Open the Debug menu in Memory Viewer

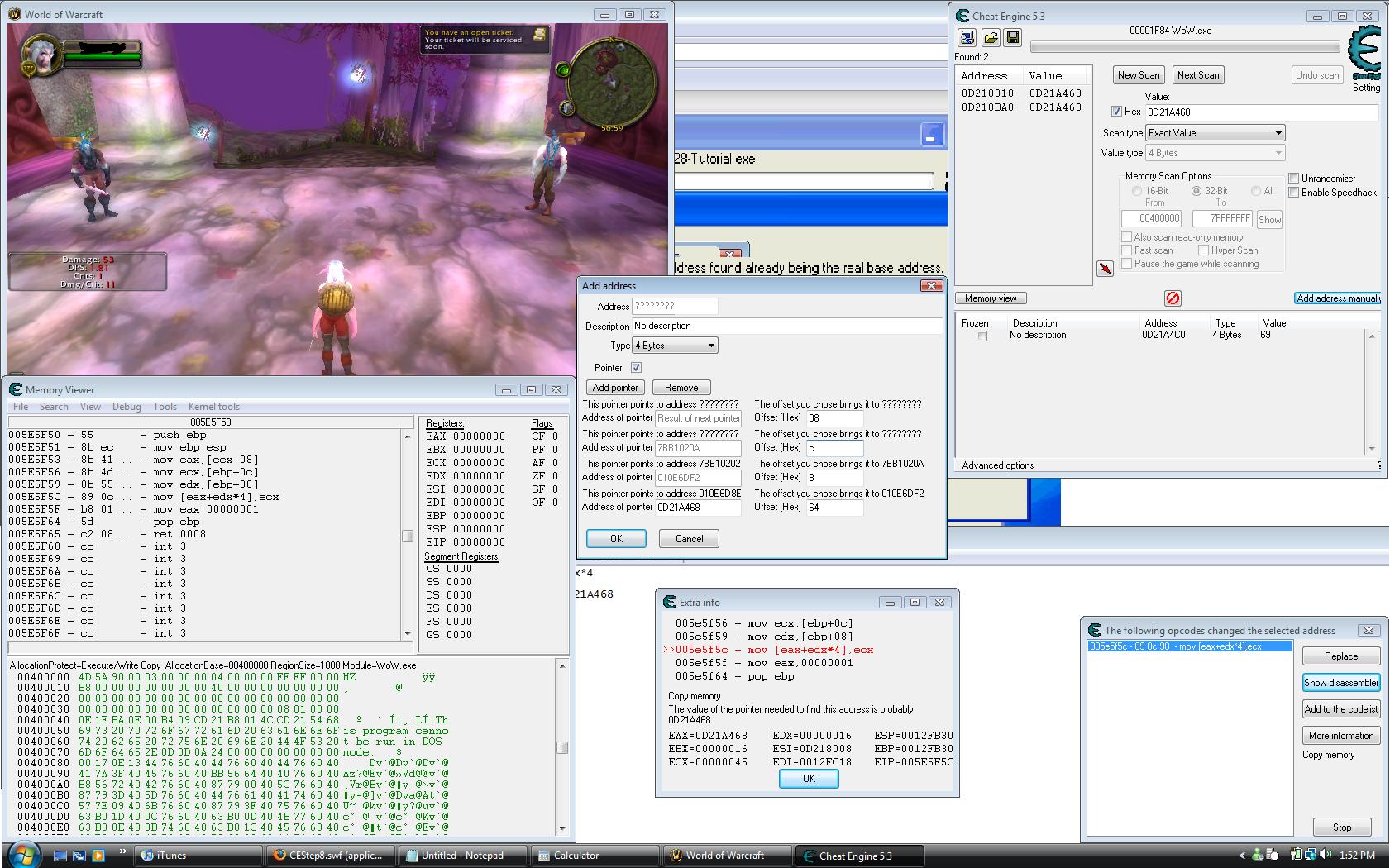tap(127, 407)
